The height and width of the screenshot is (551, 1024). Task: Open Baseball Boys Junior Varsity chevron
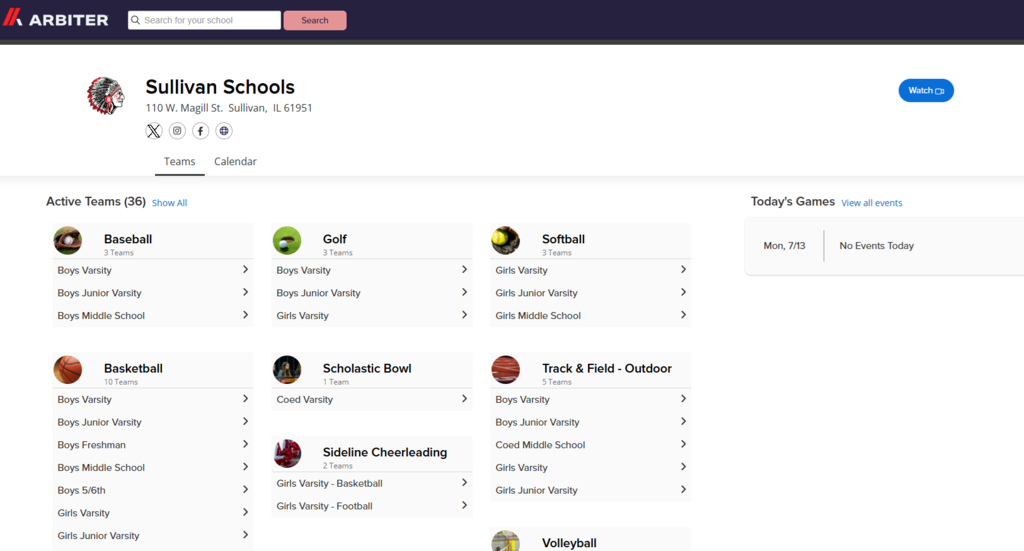coord(246,292)
